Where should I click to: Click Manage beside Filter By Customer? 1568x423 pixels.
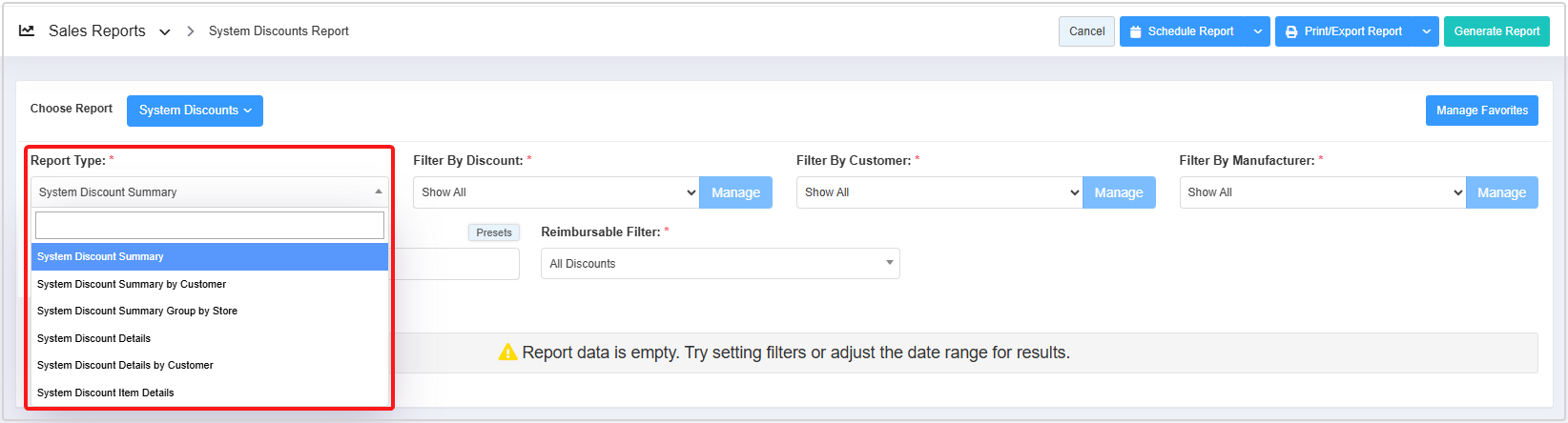(x=1118, y=192)
